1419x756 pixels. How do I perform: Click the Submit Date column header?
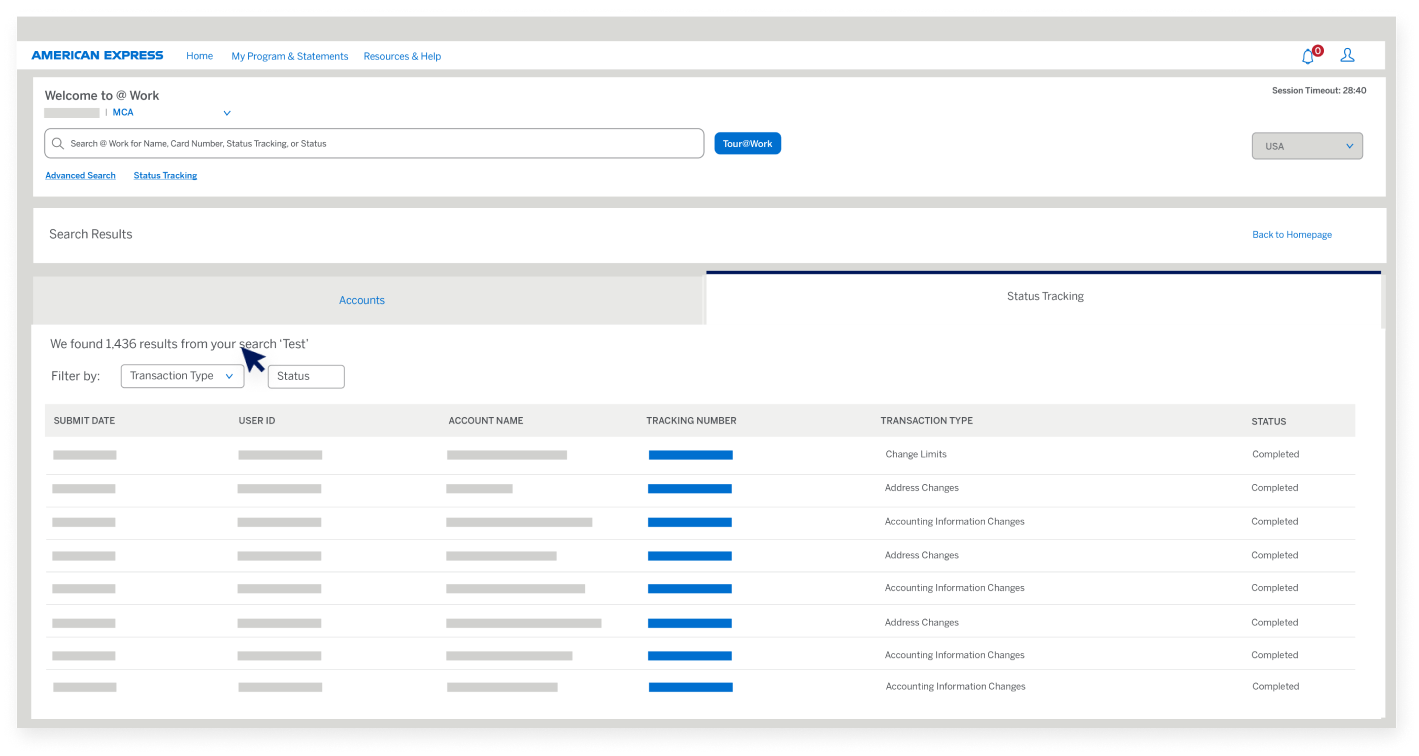(84, 421)
